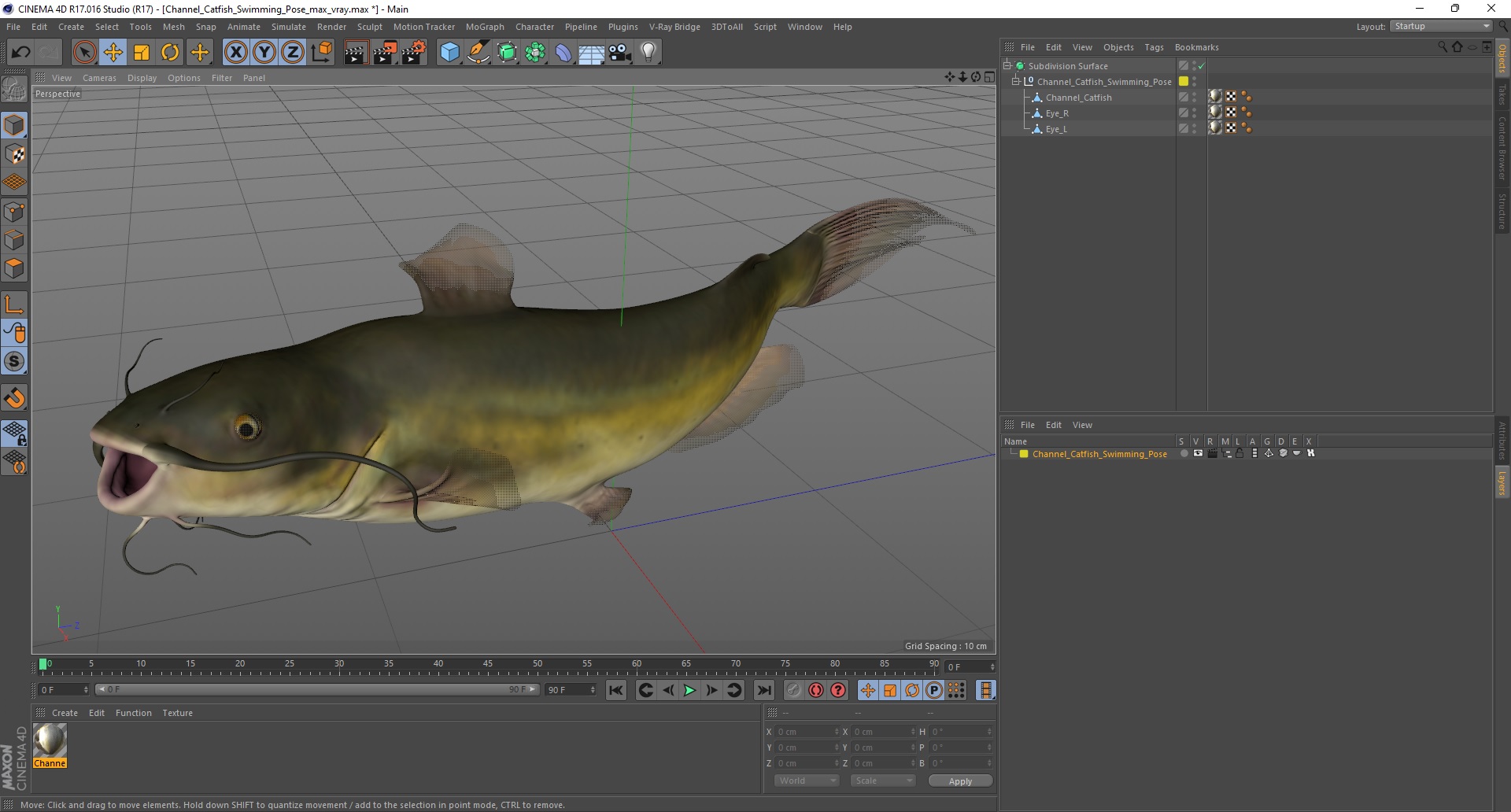Click the Render to Picture Viewer icon
The width and height of the screenshot is (1511, 812).
pos(385,53)
